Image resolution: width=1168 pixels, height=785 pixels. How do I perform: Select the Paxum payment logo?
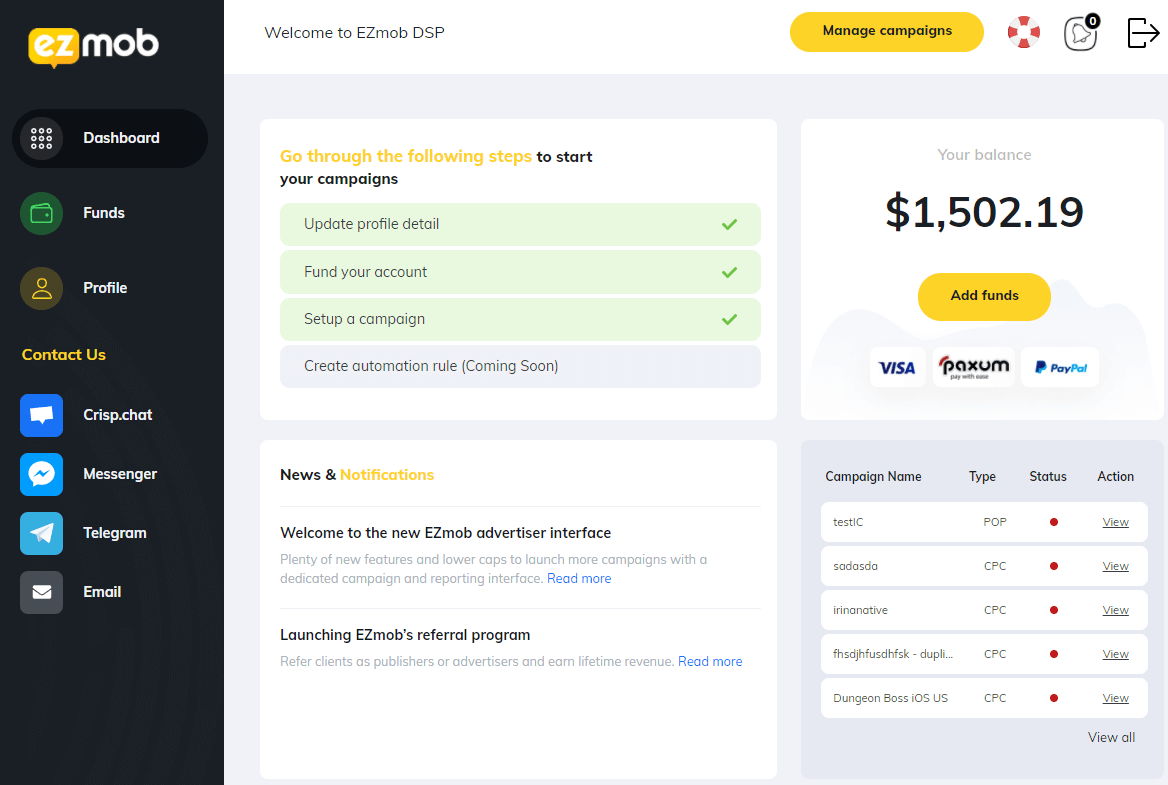coord(972,367)
